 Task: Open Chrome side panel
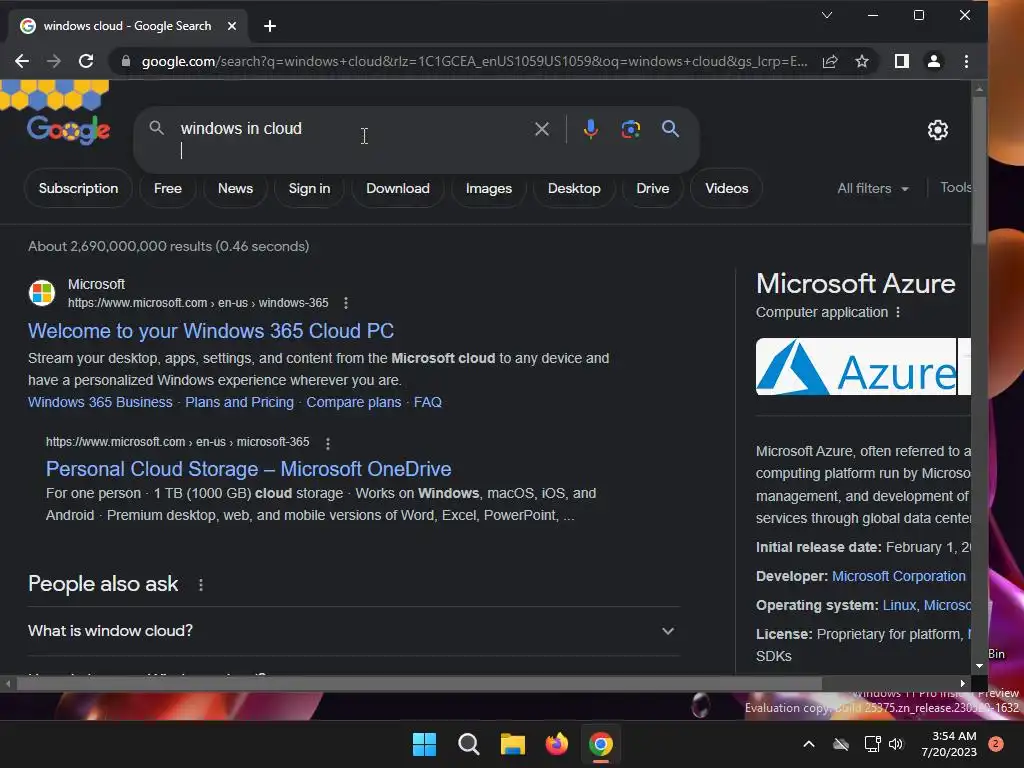(902, 61)
